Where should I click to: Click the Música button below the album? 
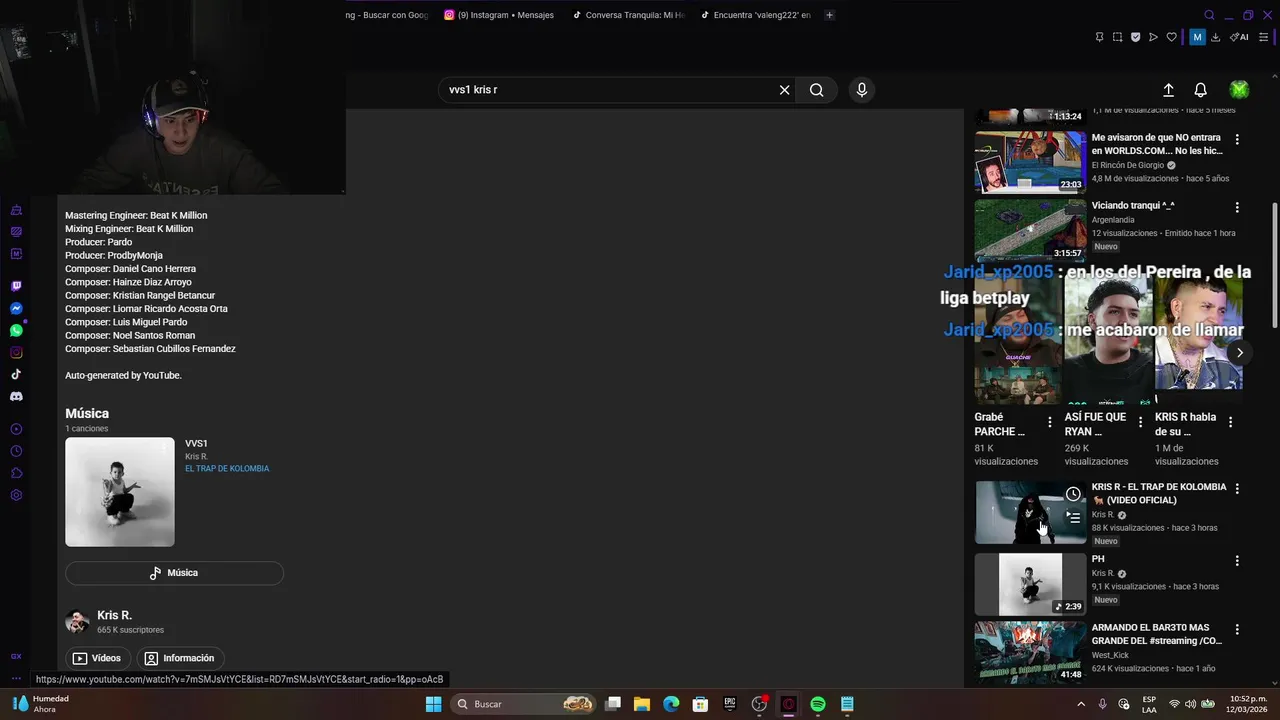tap(174, 573)
